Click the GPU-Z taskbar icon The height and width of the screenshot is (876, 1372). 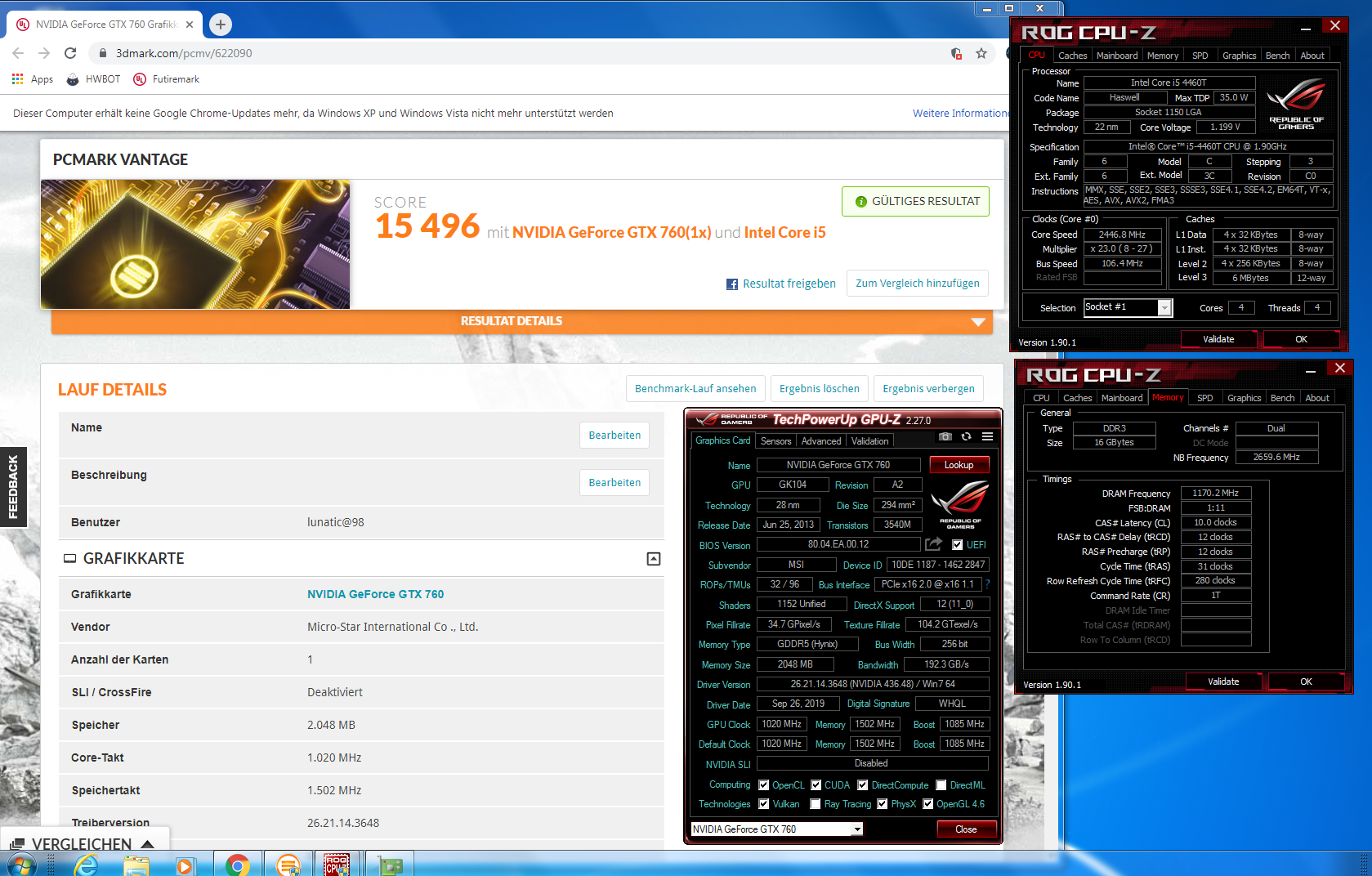coord(390,864)
